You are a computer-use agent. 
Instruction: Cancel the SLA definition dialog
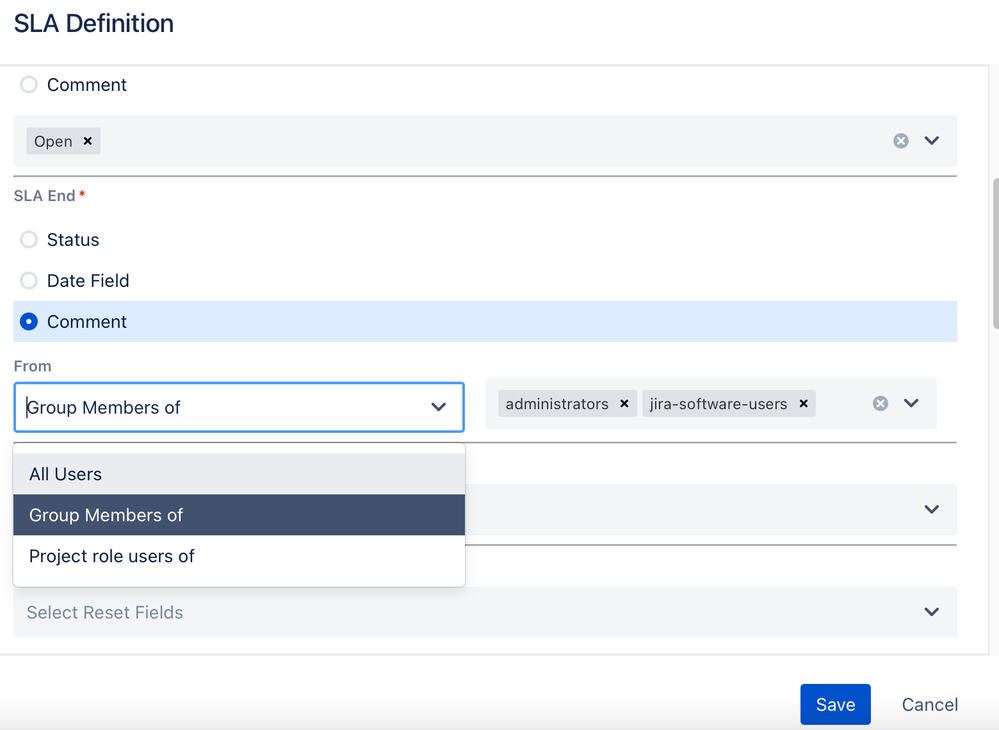pyautogui.click(x=929, y=704)
